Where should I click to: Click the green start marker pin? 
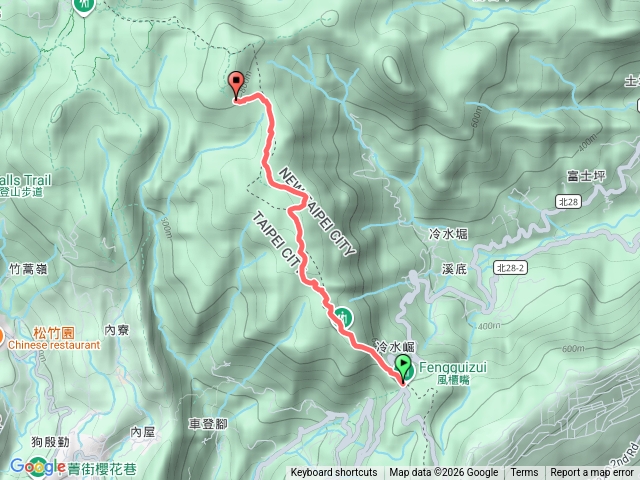(403, 369)
